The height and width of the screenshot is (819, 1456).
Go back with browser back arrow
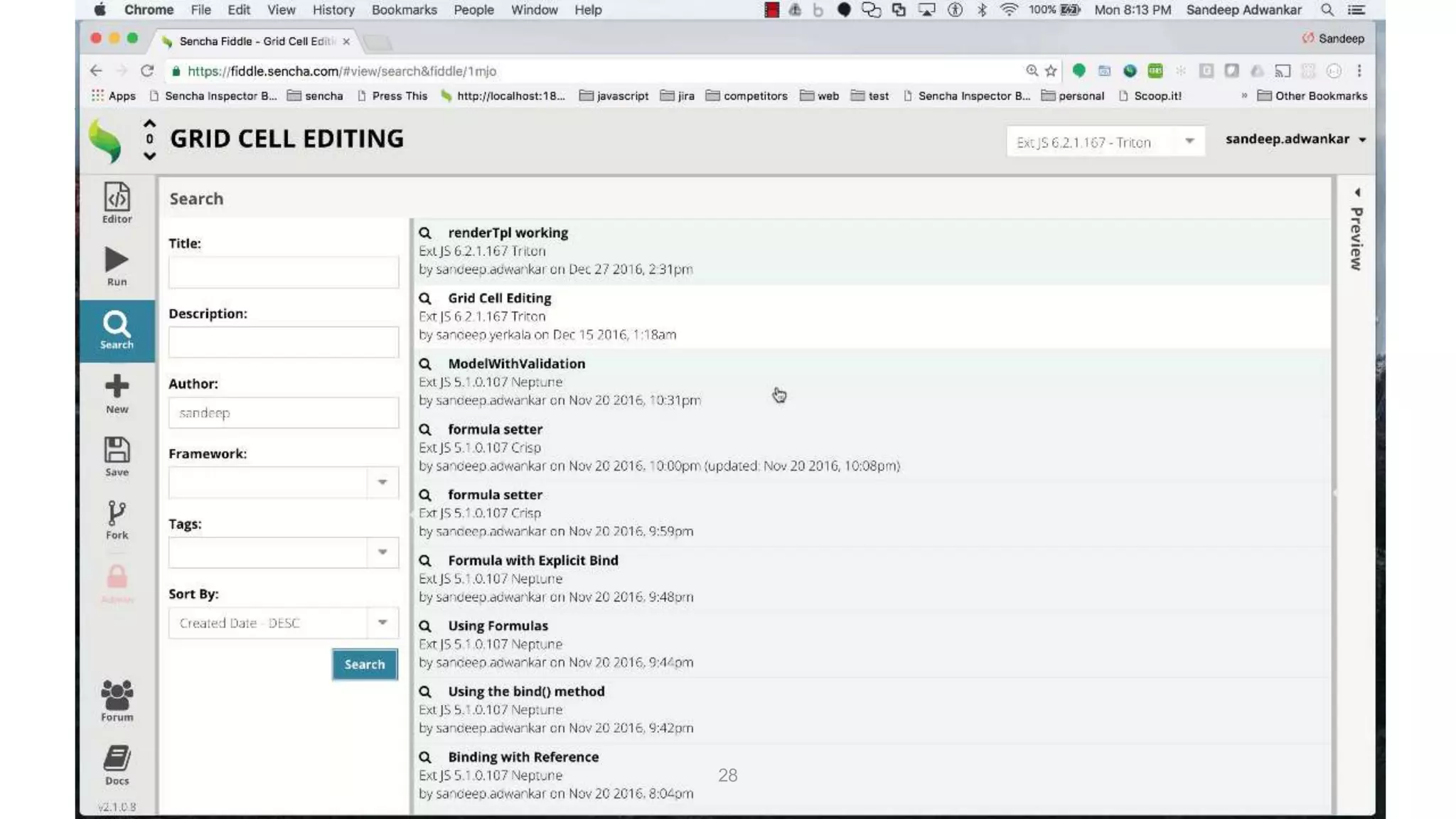click(x=96, y=70)
